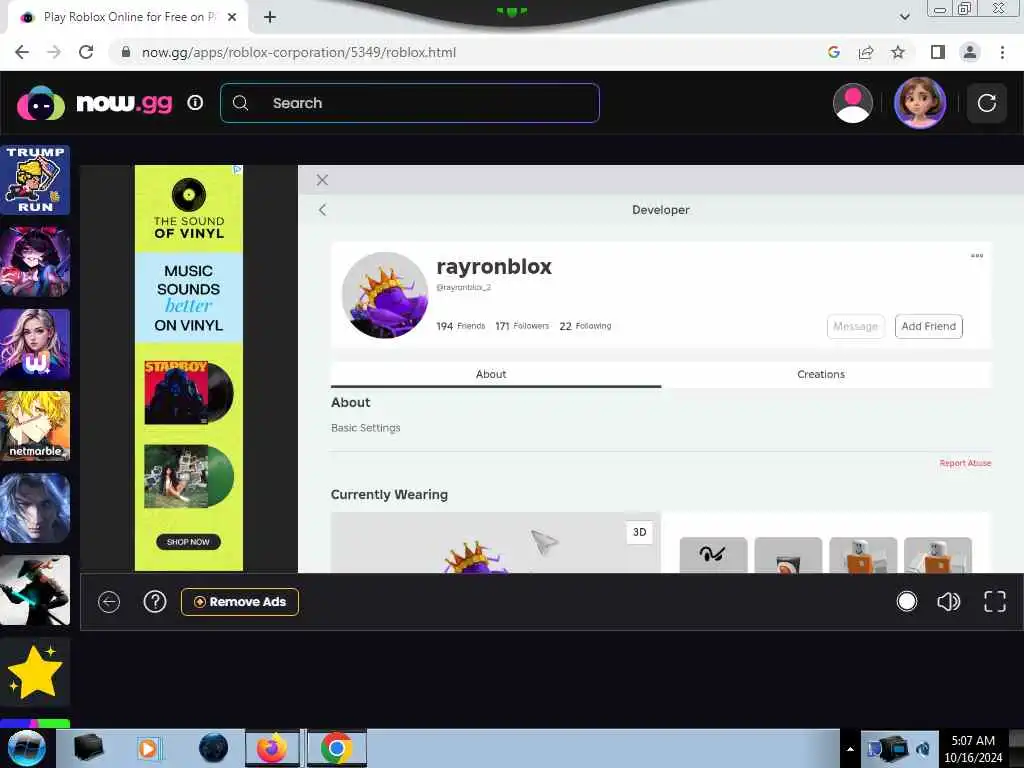1024x768 pixels.
Task: Click the now.gg logo
Action: pos(95,103)
